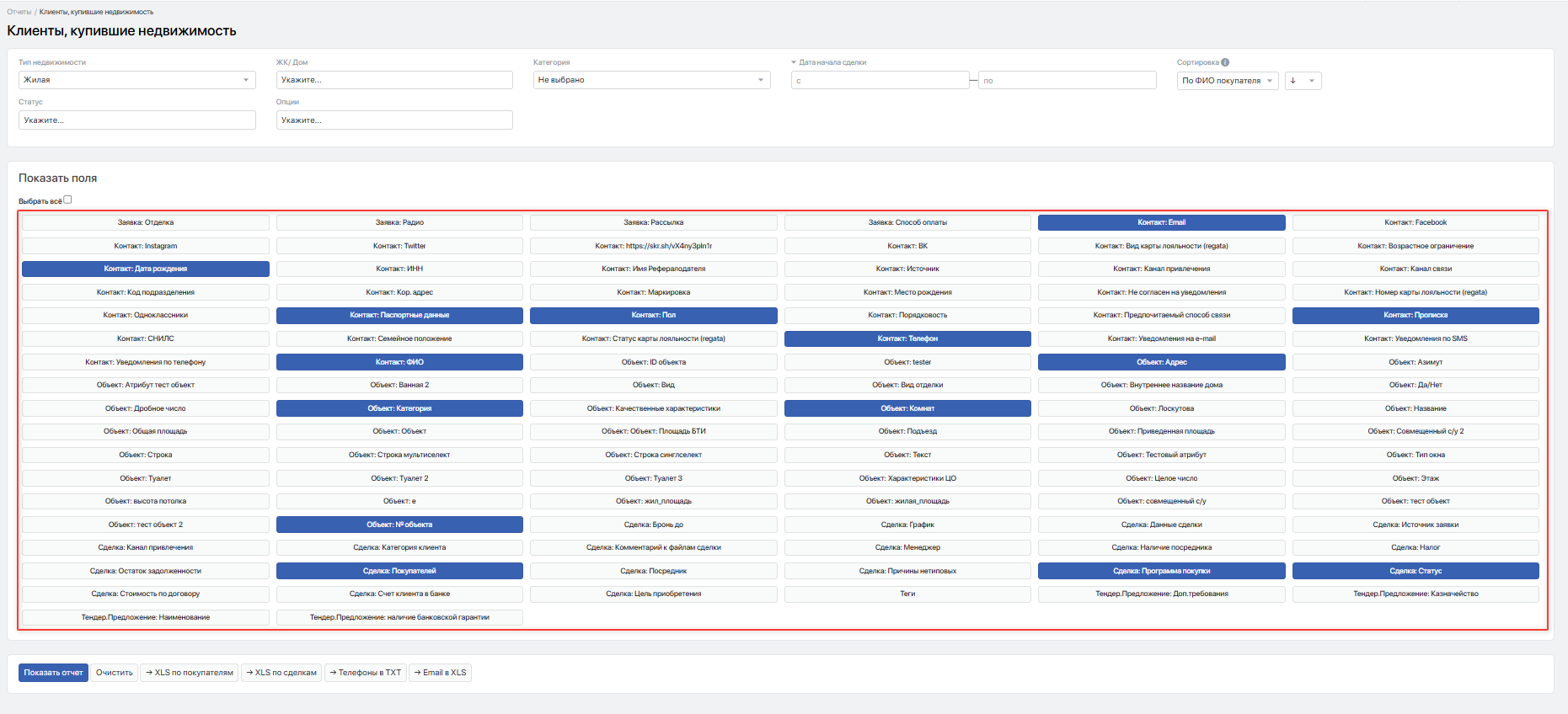This screenshot has width=1568, height=714.
Task: Export Email в XLS
Action: (x=440, y=673)
